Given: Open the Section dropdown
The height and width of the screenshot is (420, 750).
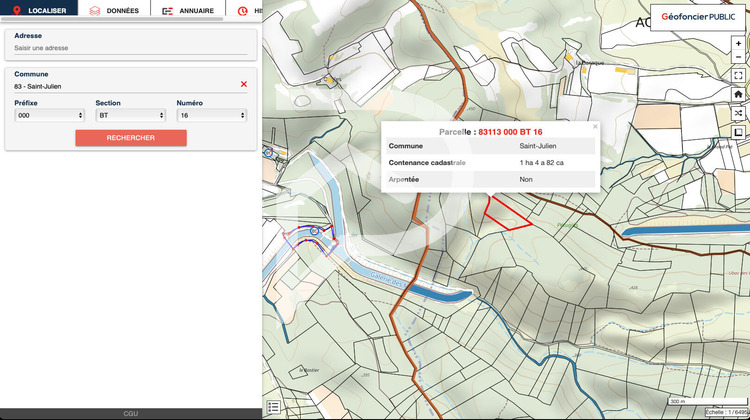Looking at the screenshot, I should click(x=130, y=115).
